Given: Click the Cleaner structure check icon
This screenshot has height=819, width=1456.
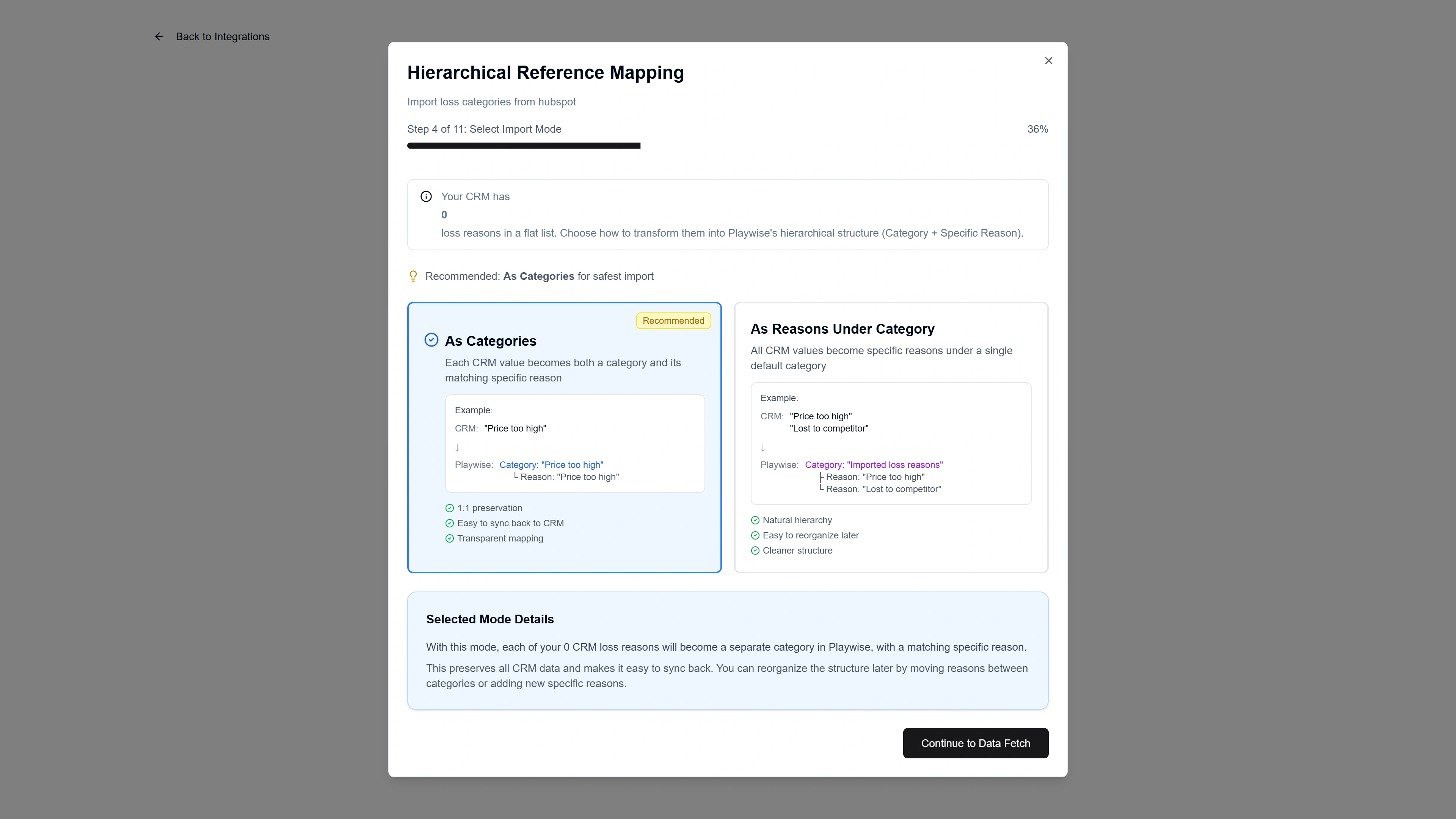Looking at the screenshot, I should coord(755,551).
